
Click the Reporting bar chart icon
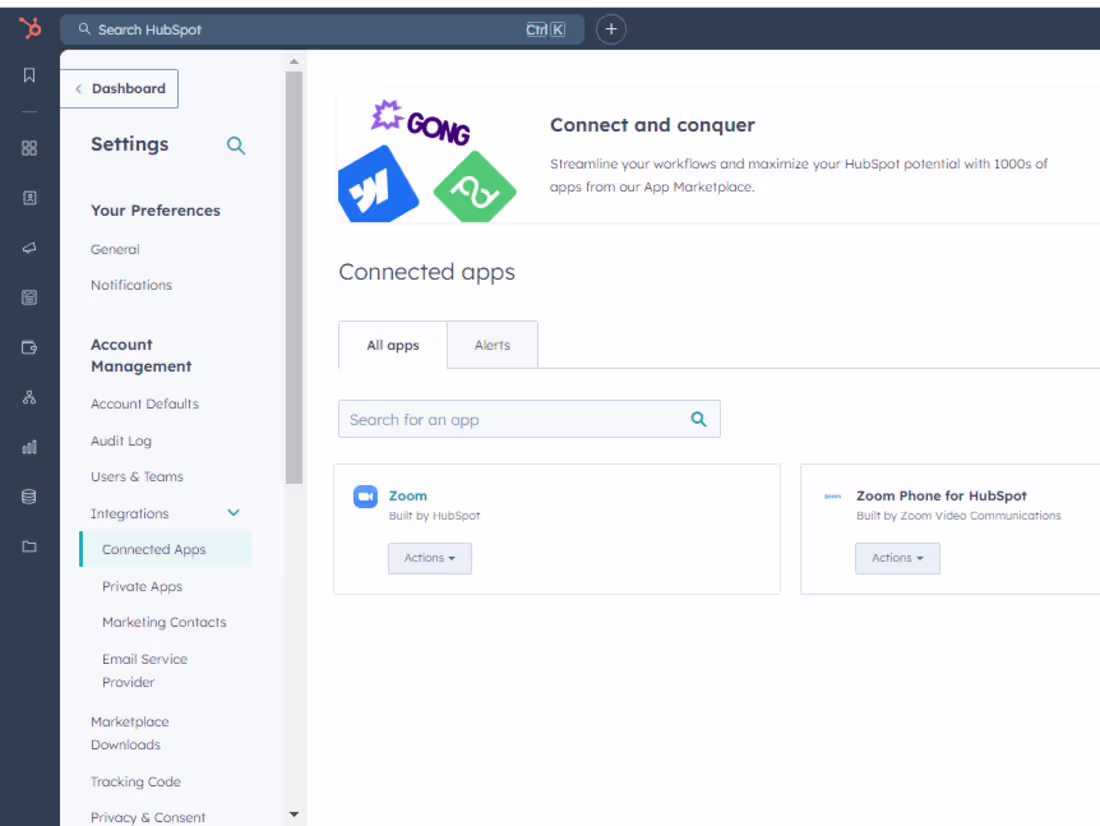[29, 447]
